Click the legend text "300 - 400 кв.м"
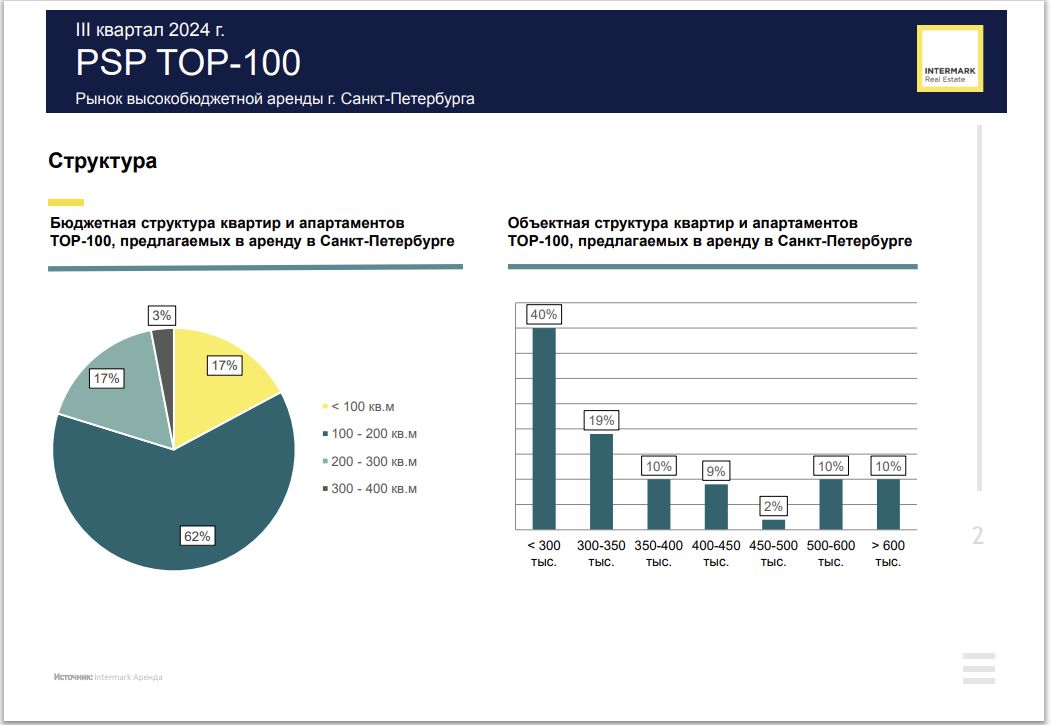The width and height of the screenshot is (1051, 725). 374,489
